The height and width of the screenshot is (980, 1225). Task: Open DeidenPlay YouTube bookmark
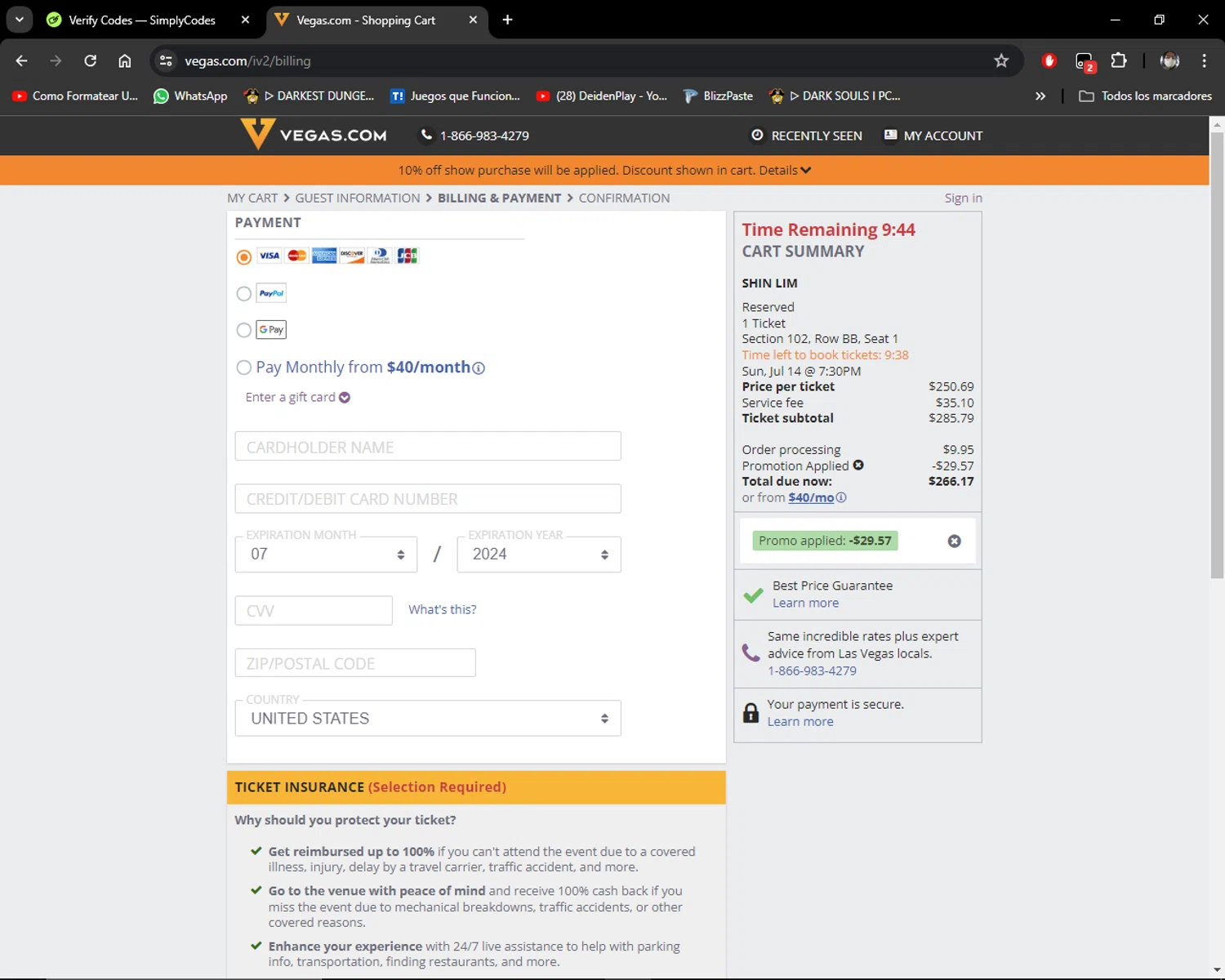point(602,96)
